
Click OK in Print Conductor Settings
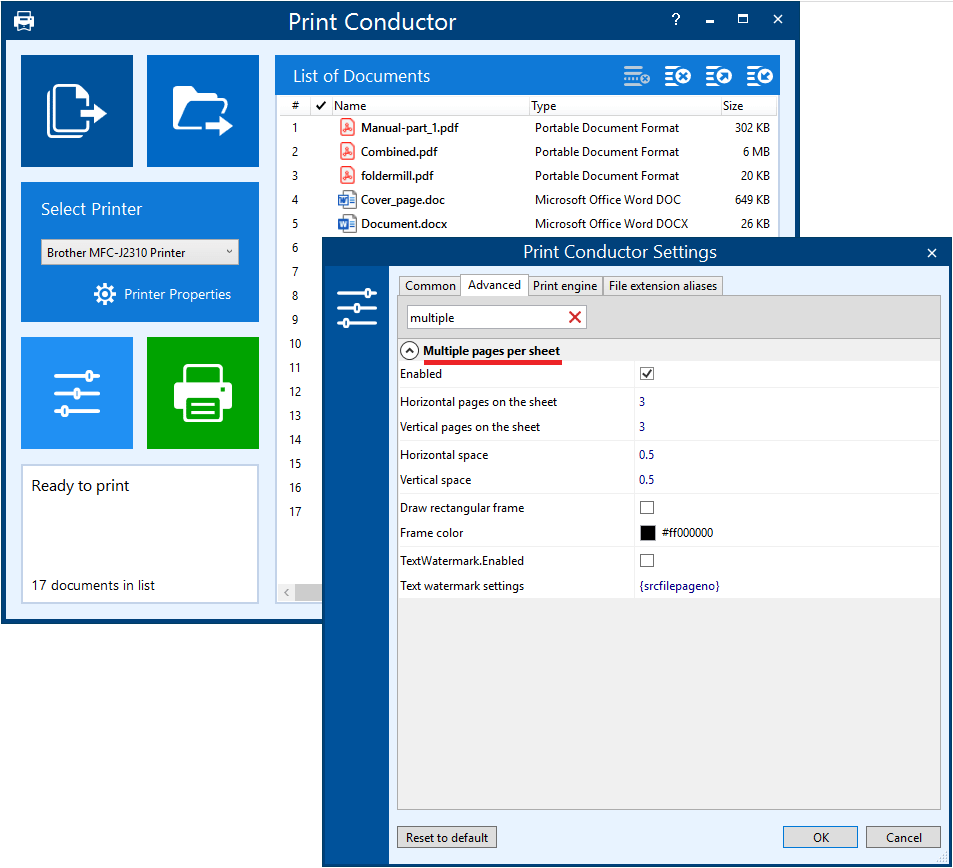pos(820,837)
